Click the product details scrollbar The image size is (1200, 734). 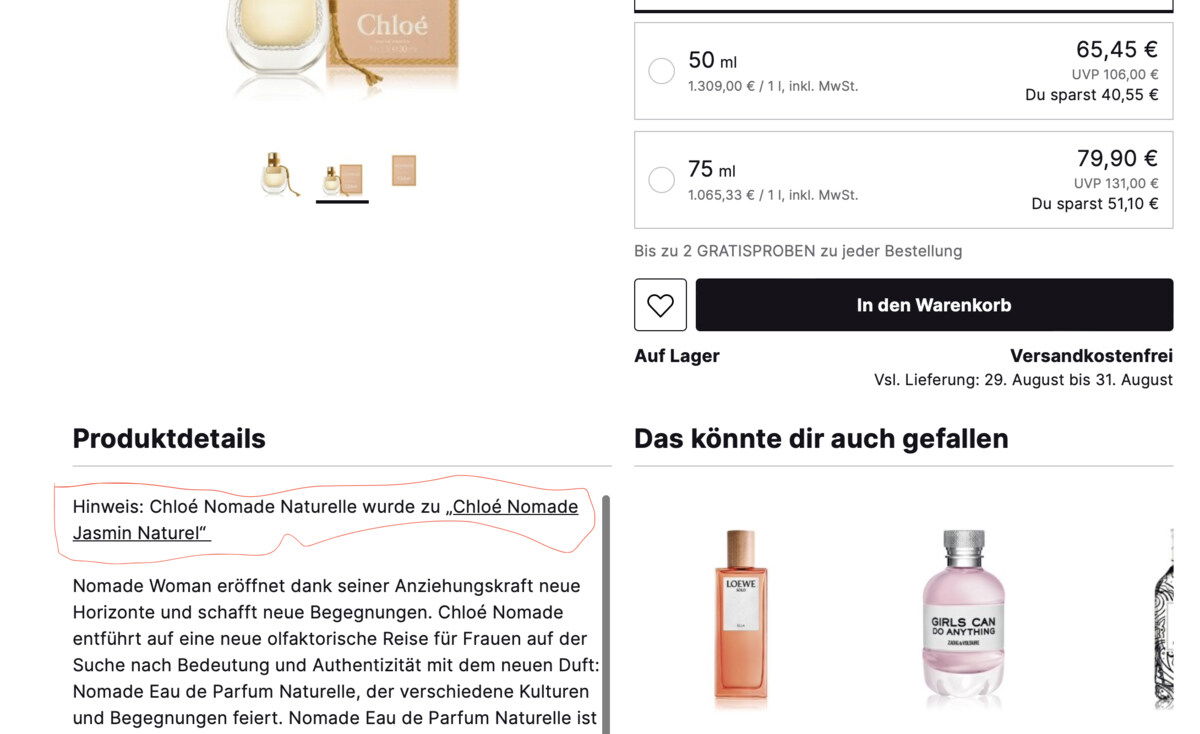click(605, 614)
